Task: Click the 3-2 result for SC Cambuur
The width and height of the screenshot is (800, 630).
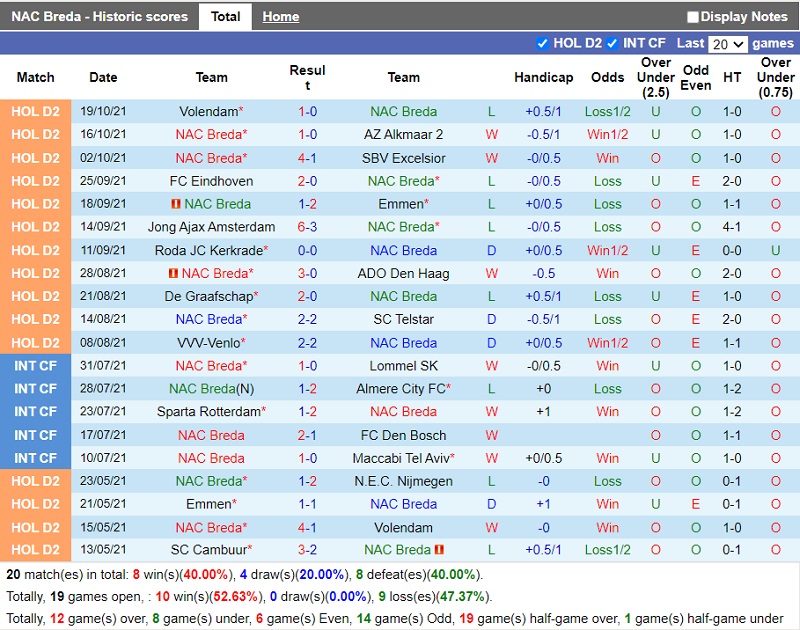Action: pyautogui.click(x=307, y=550)
